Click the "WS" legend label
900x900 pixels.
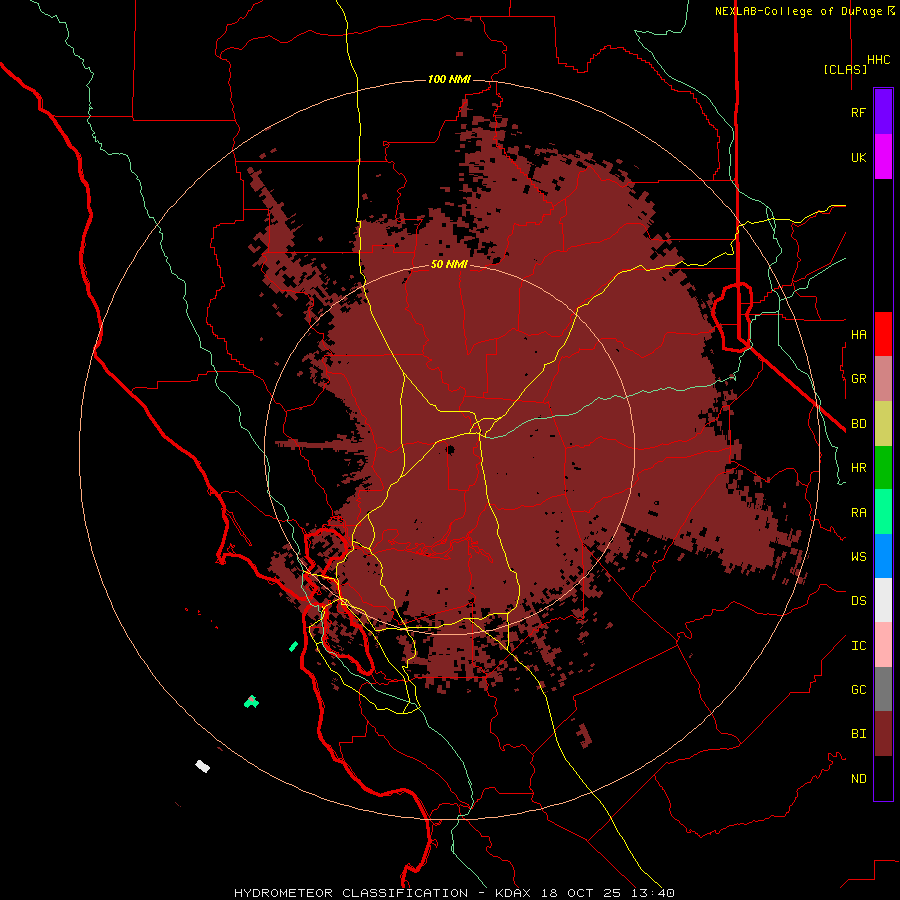pyautogui.click(x=858, y=557)
